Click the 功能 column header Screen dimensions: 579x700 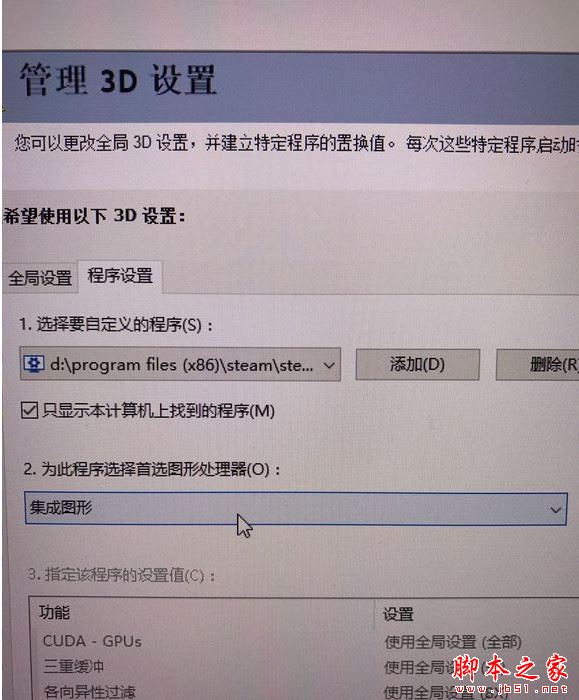click(x=54, y=612)
